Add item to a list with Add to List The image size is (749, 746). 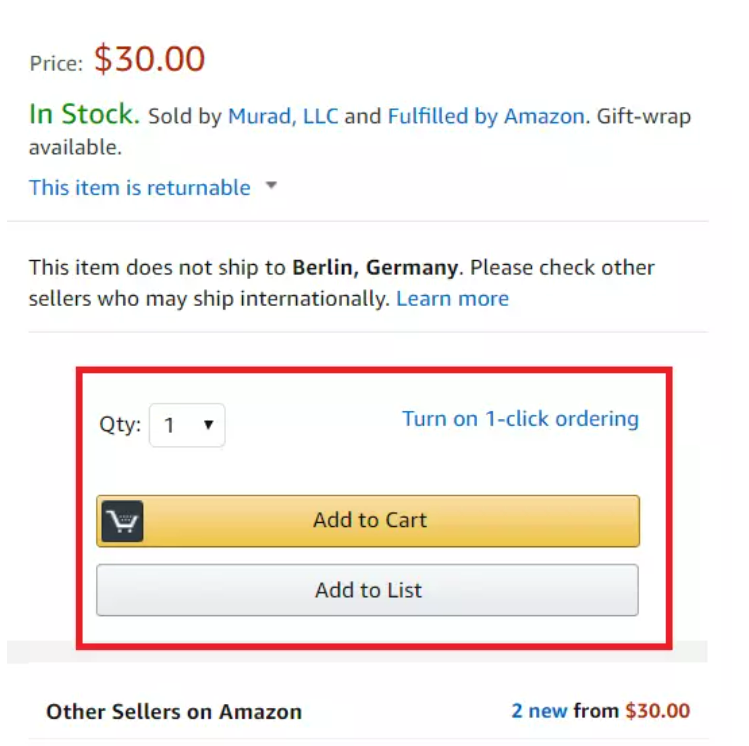tap(367, 590)
